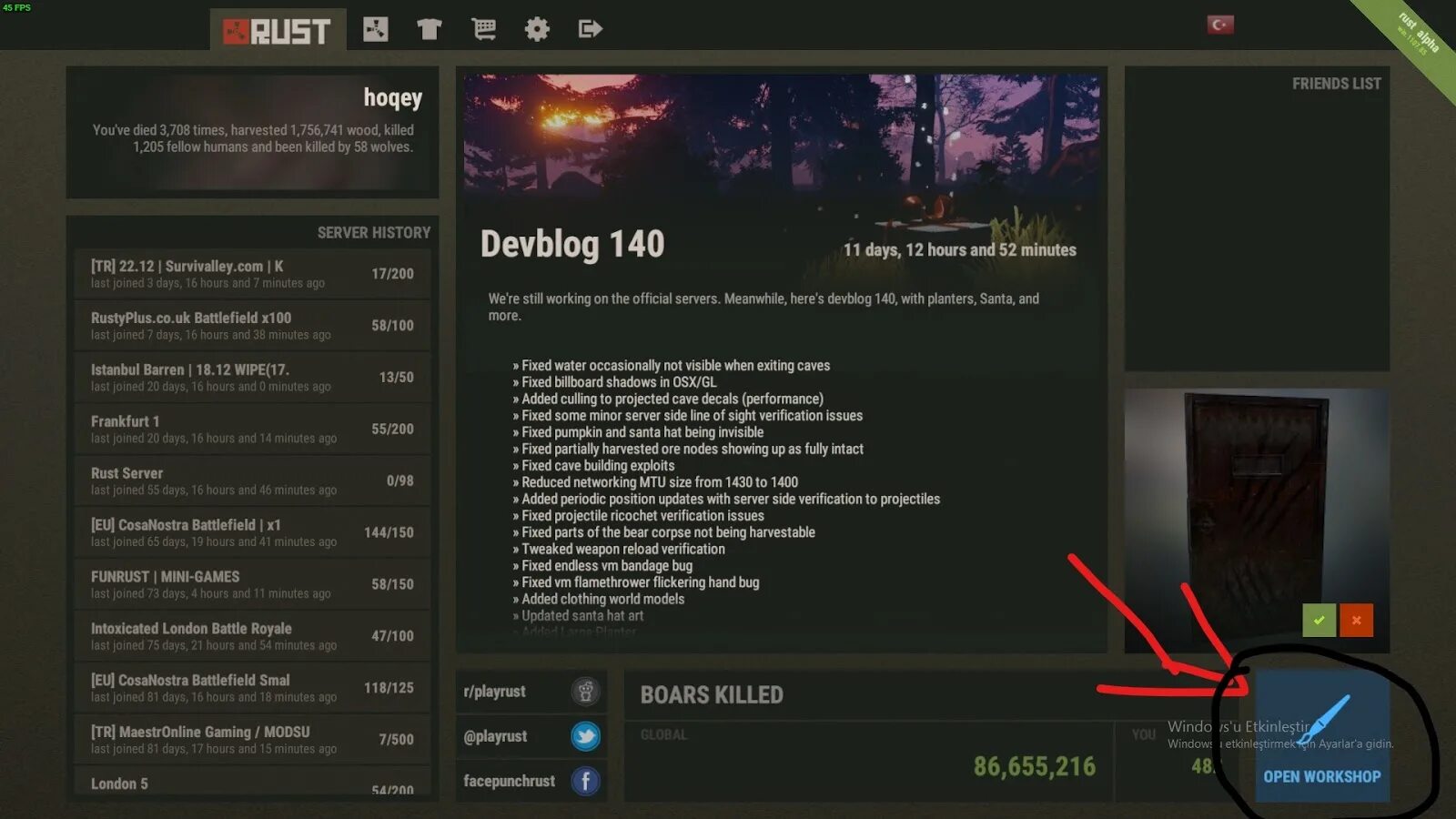This screenshot has height=819, width=1456.
Task: Click the RUST logo home tab
Action: 278,30
